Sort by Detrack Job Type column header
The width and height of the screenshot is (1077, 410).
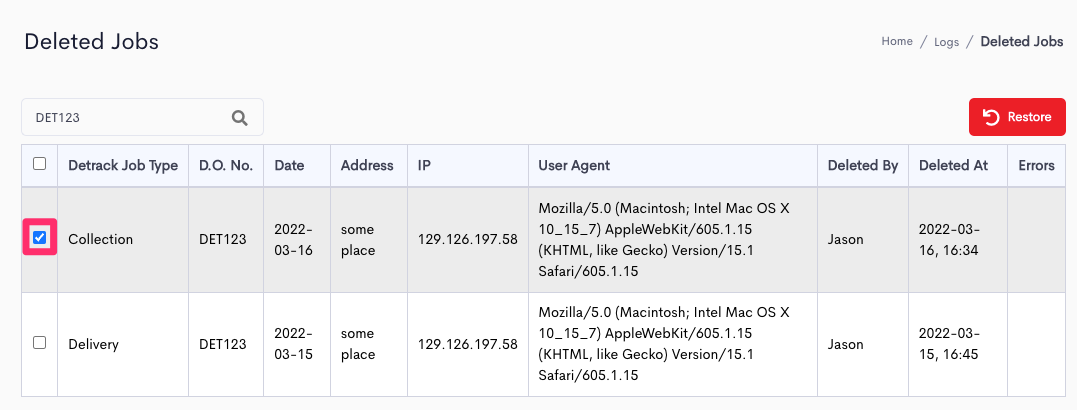pos(123,166)
